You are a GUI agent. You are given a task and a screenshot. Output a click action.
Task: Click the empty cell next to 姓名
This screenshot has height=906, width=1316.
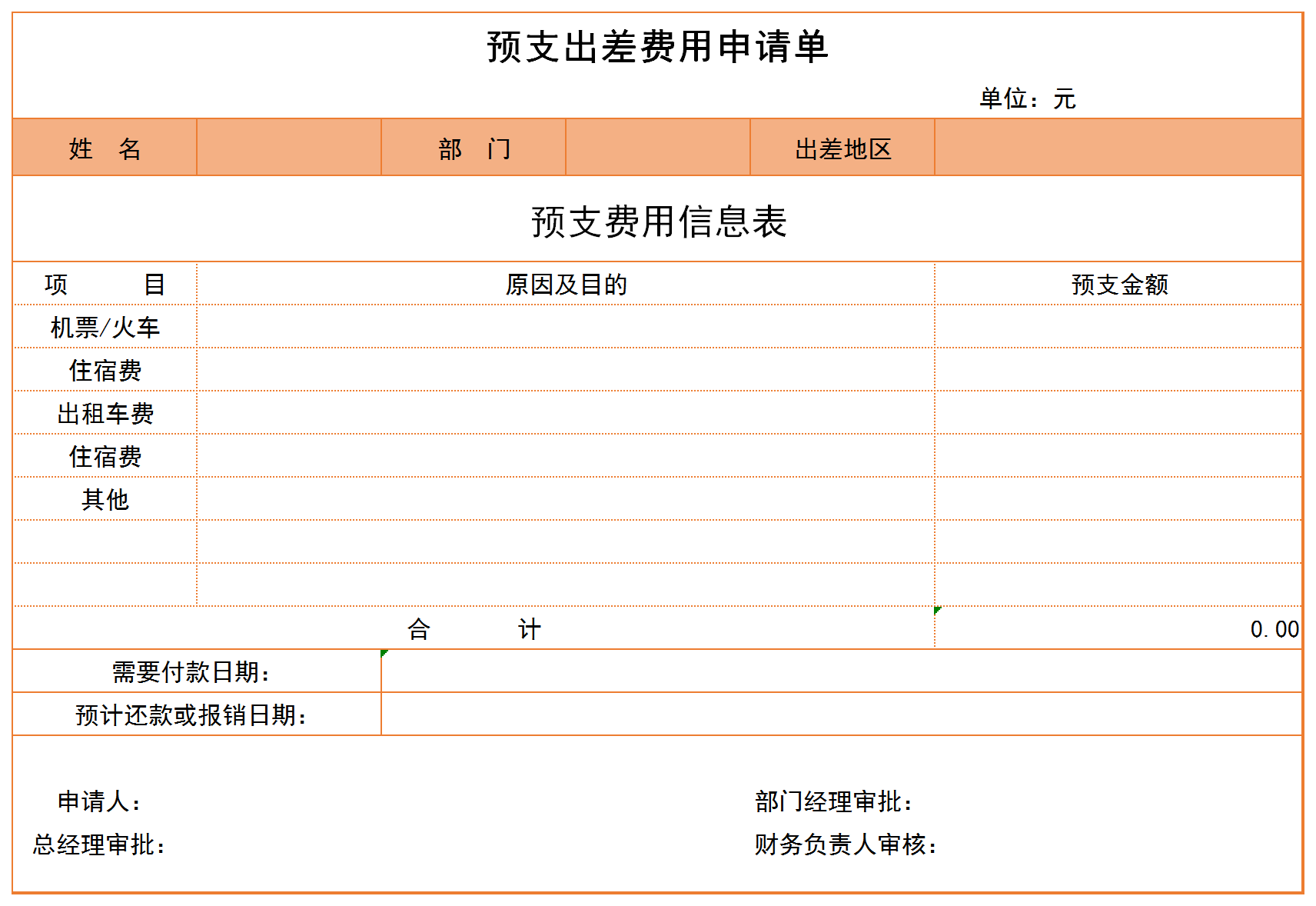point(288,148)
